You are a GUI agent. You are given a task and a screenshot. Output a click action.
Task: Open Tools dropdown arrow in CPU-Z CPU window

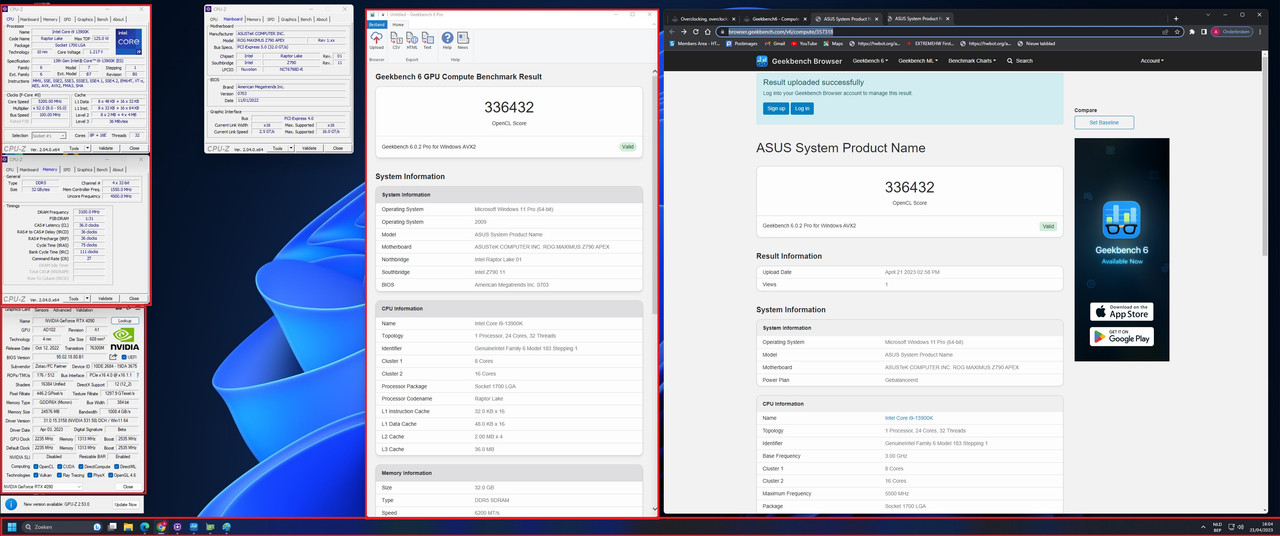click(87, 148)
